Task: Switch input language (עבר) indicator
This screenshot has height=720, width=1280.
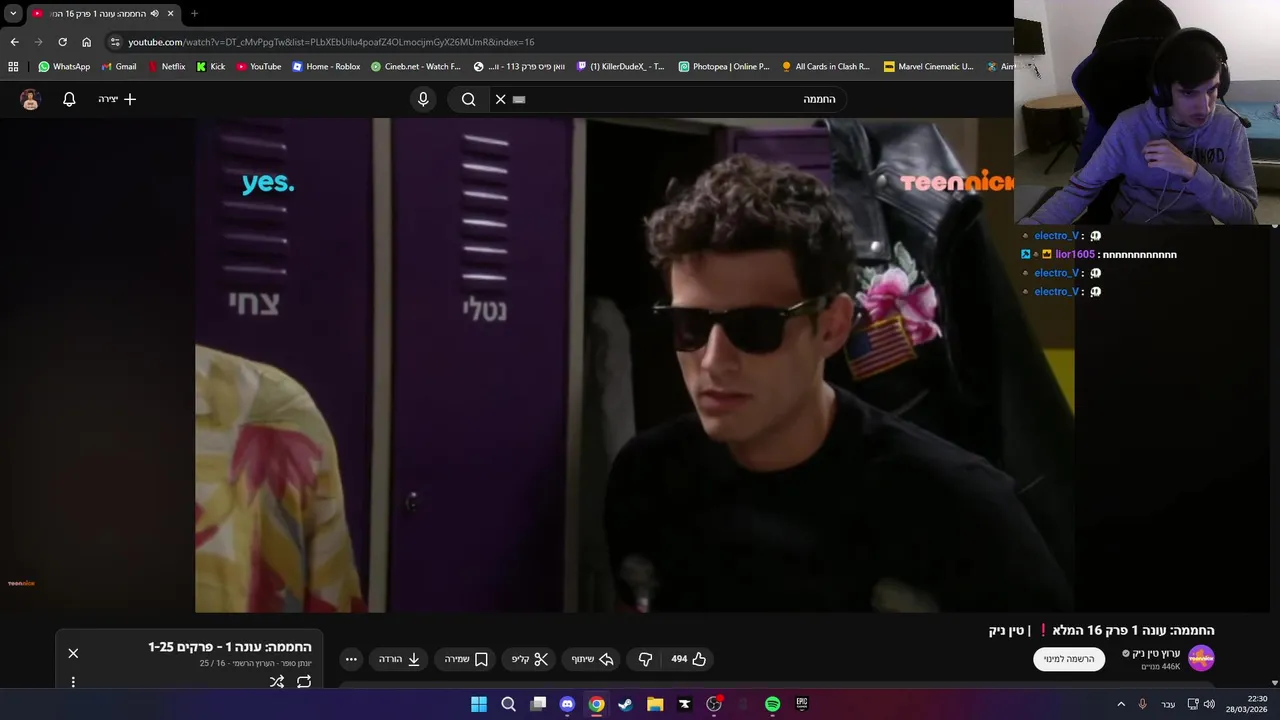Action: click(1168, 704)
